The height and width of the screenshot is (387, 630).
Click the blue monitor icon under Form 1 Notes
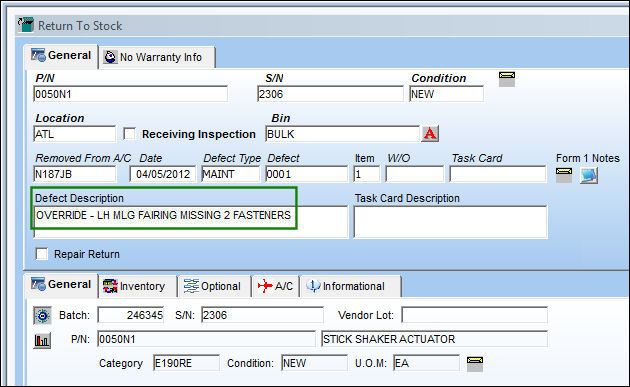tap(589, 176)
